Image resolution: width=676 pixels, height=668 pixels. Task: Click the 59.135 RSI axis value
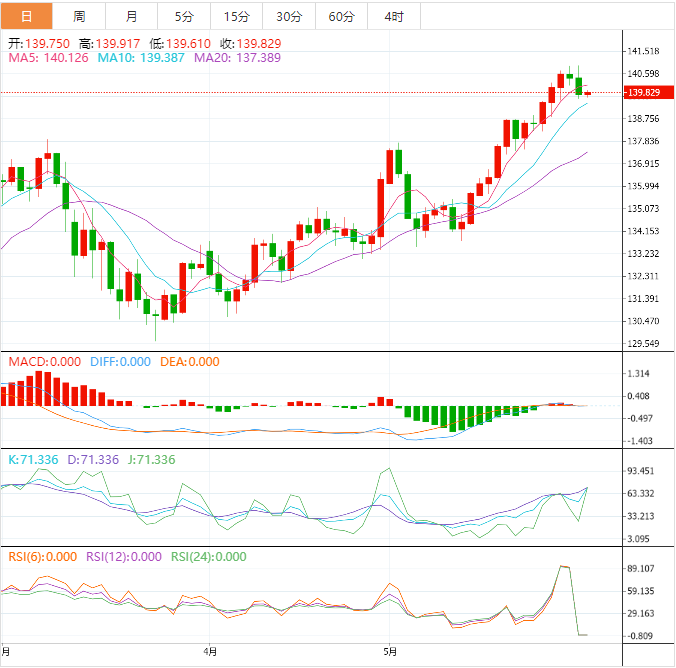coord(640,591)
